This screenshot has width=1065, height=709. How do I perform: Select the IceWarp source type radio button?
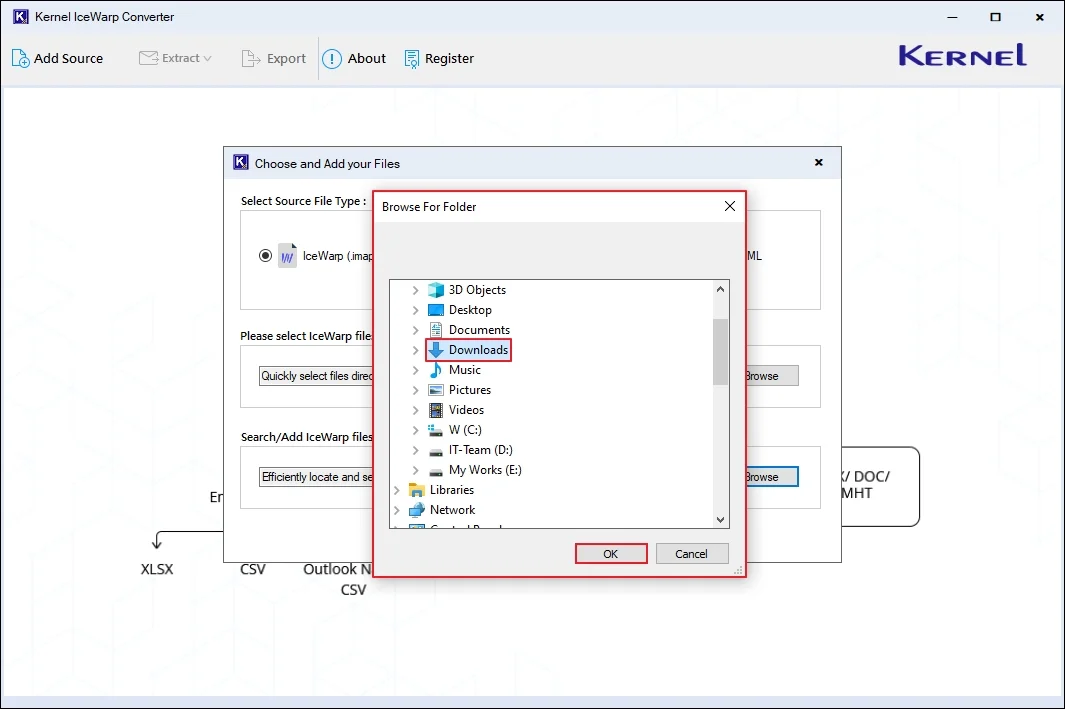click(x=265, y=256)
